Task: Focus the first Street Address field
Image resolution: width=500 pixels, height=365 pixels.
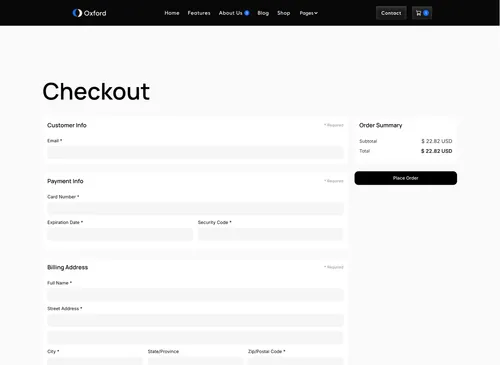Action: pyautogui.click(x=195, y=320)
